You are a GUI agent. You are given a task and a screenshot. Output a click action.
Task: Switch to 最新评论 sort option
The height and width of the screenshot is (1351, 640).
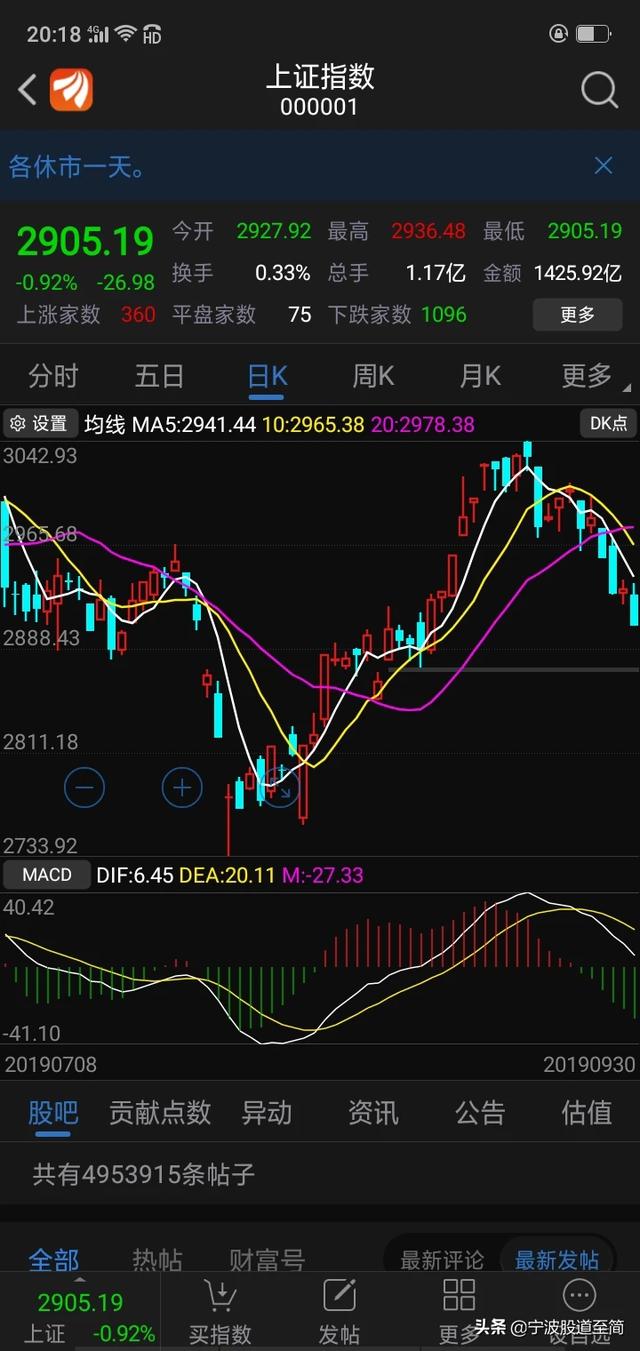coord(442,1260)
